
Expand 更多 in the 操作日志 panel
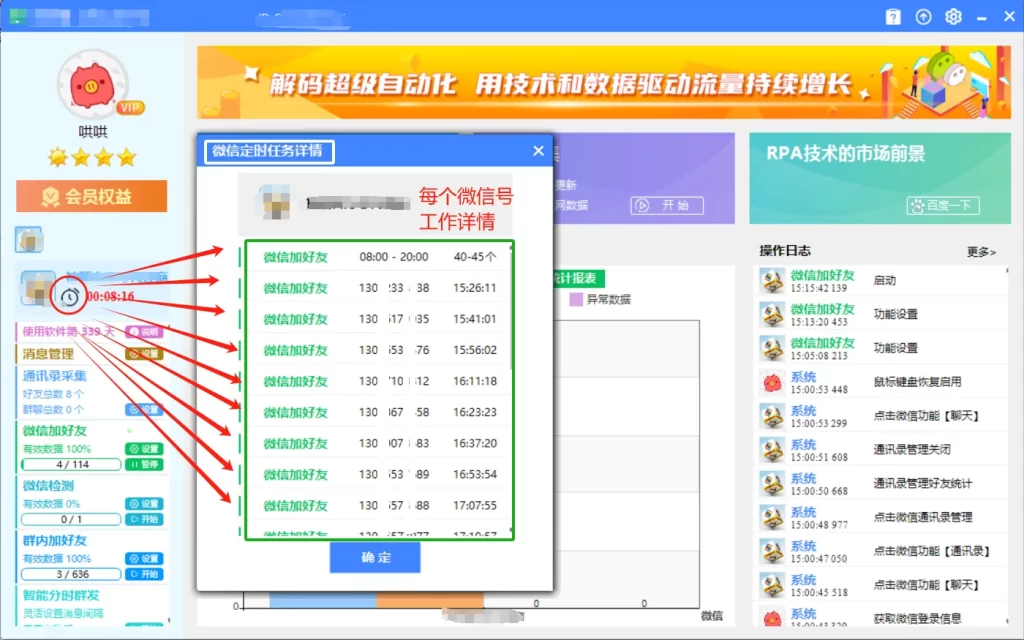[979, 253]
